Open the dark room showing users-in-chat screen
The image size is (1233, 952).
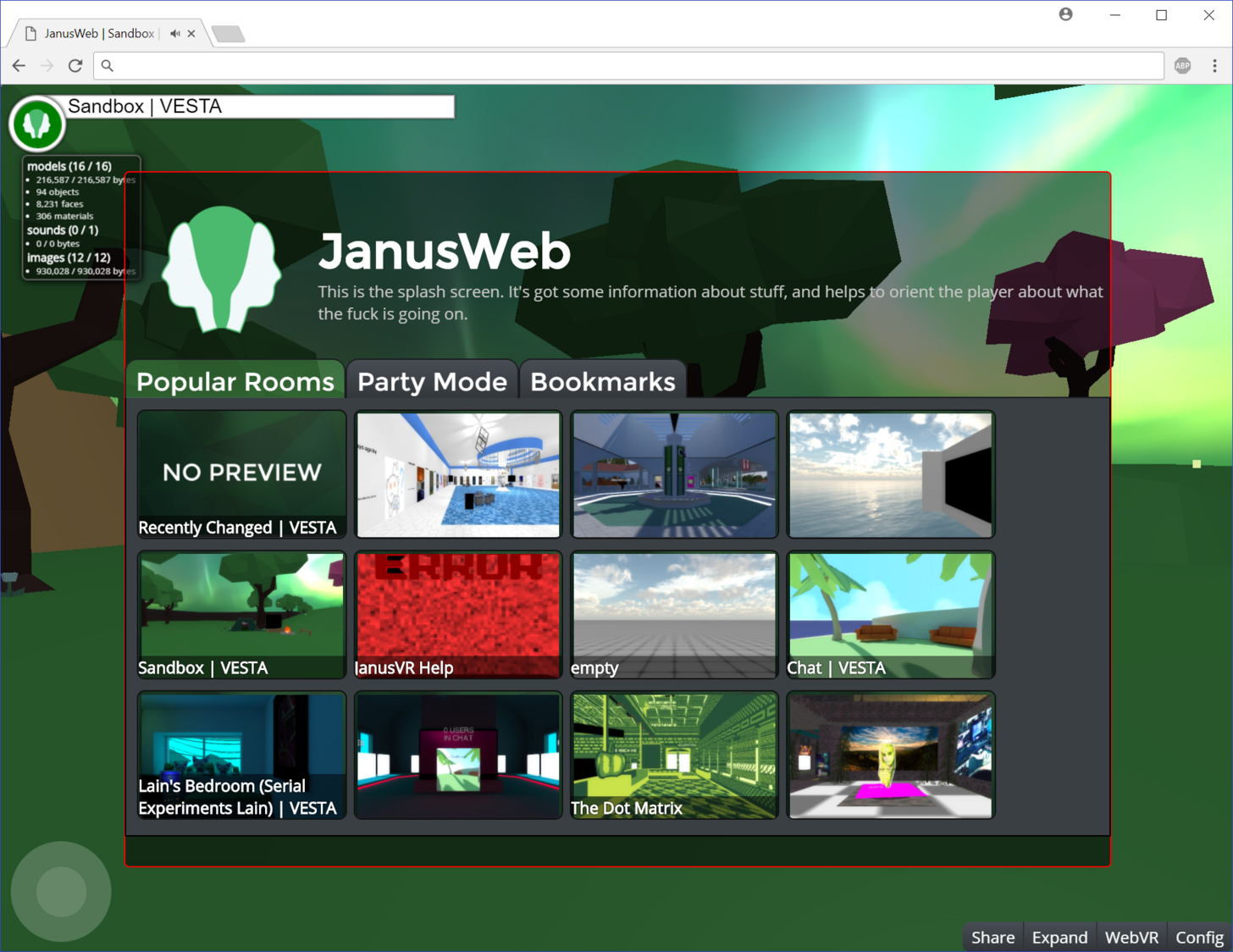pos(458,756)
